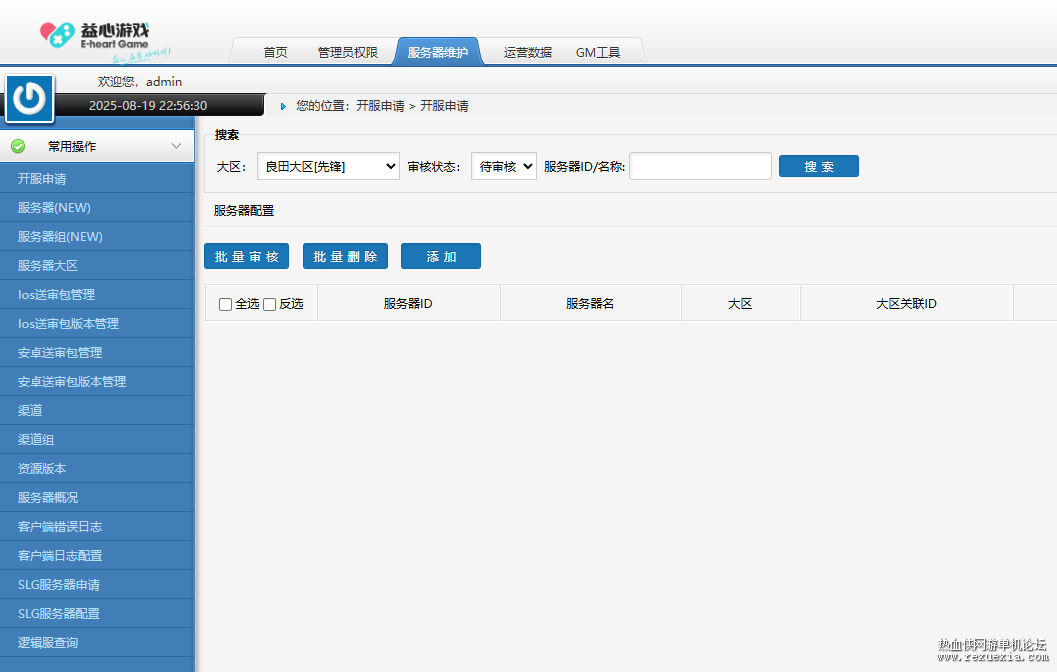
Task: Click the welcome text 欢迎您, admin
Action: click(x=140, y=82)
